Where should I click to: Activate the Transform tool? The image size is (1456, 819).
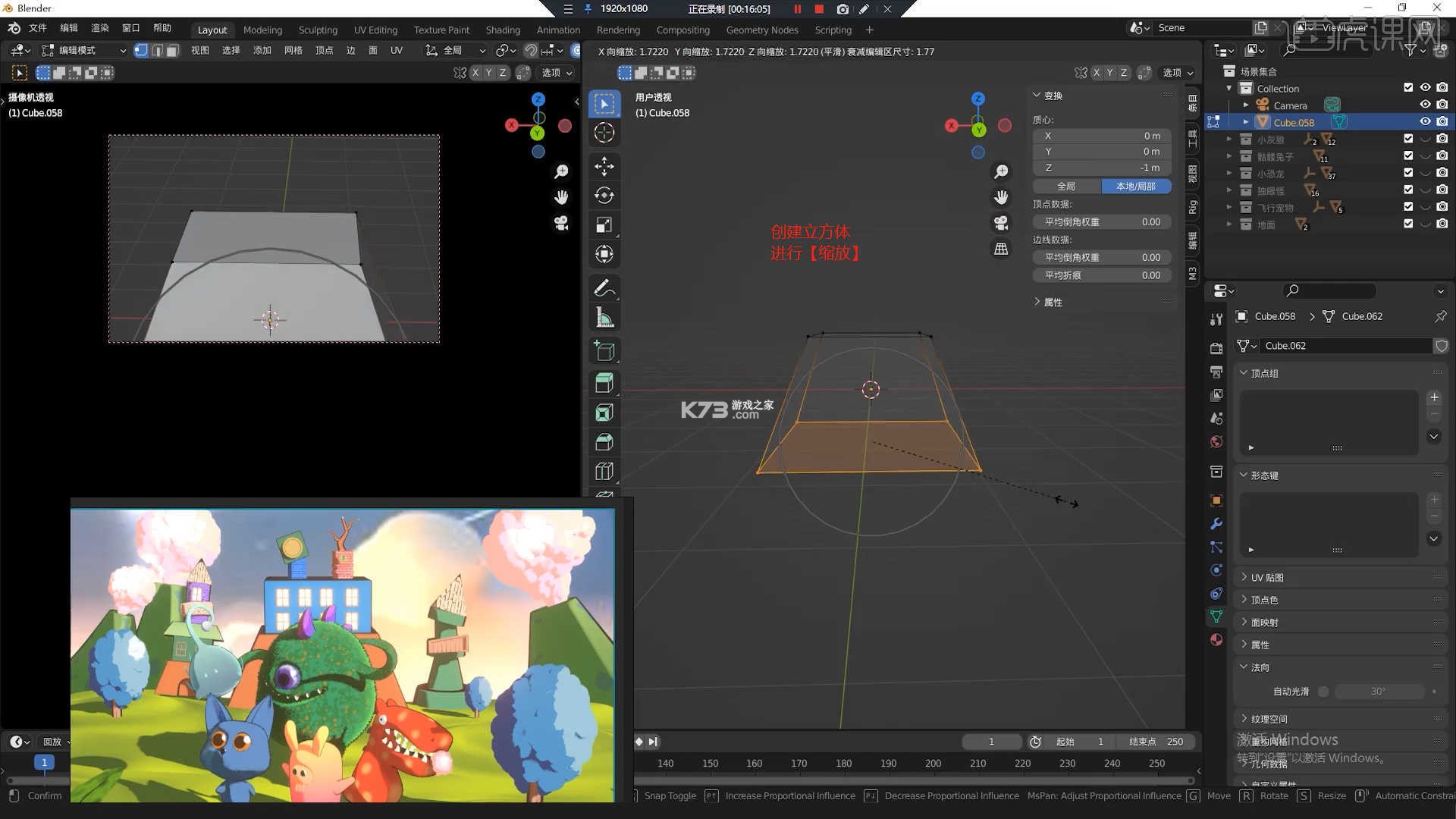[x=604, y=254]
